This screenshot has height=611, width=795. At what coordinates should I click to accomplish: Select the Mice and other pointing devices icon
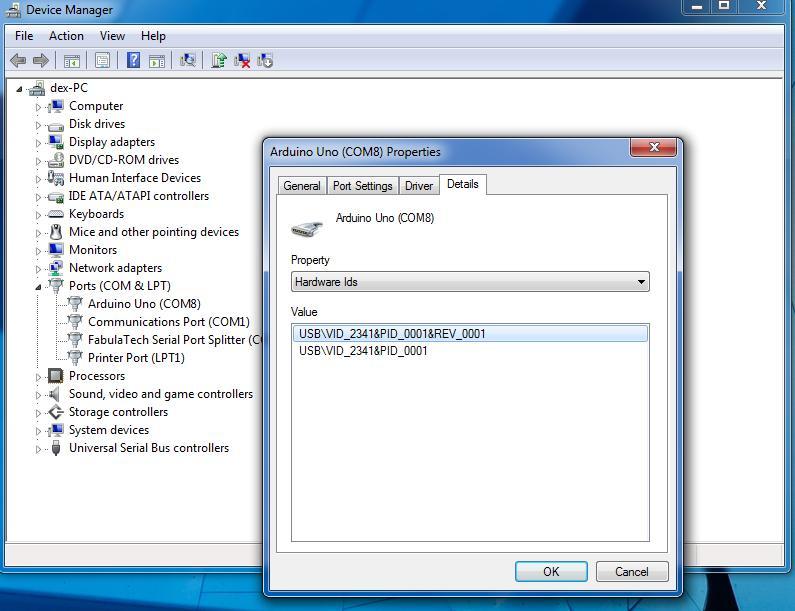(x=56, y=232)
